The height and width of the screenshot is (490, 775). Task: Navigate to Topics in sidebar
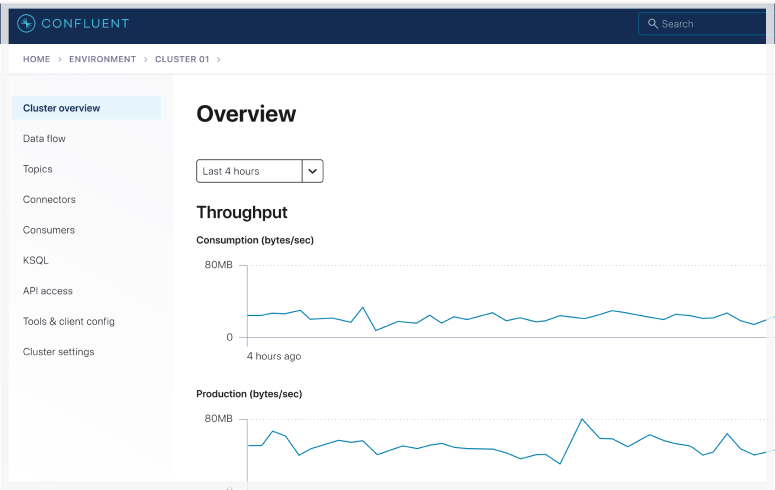coord(37,169)
